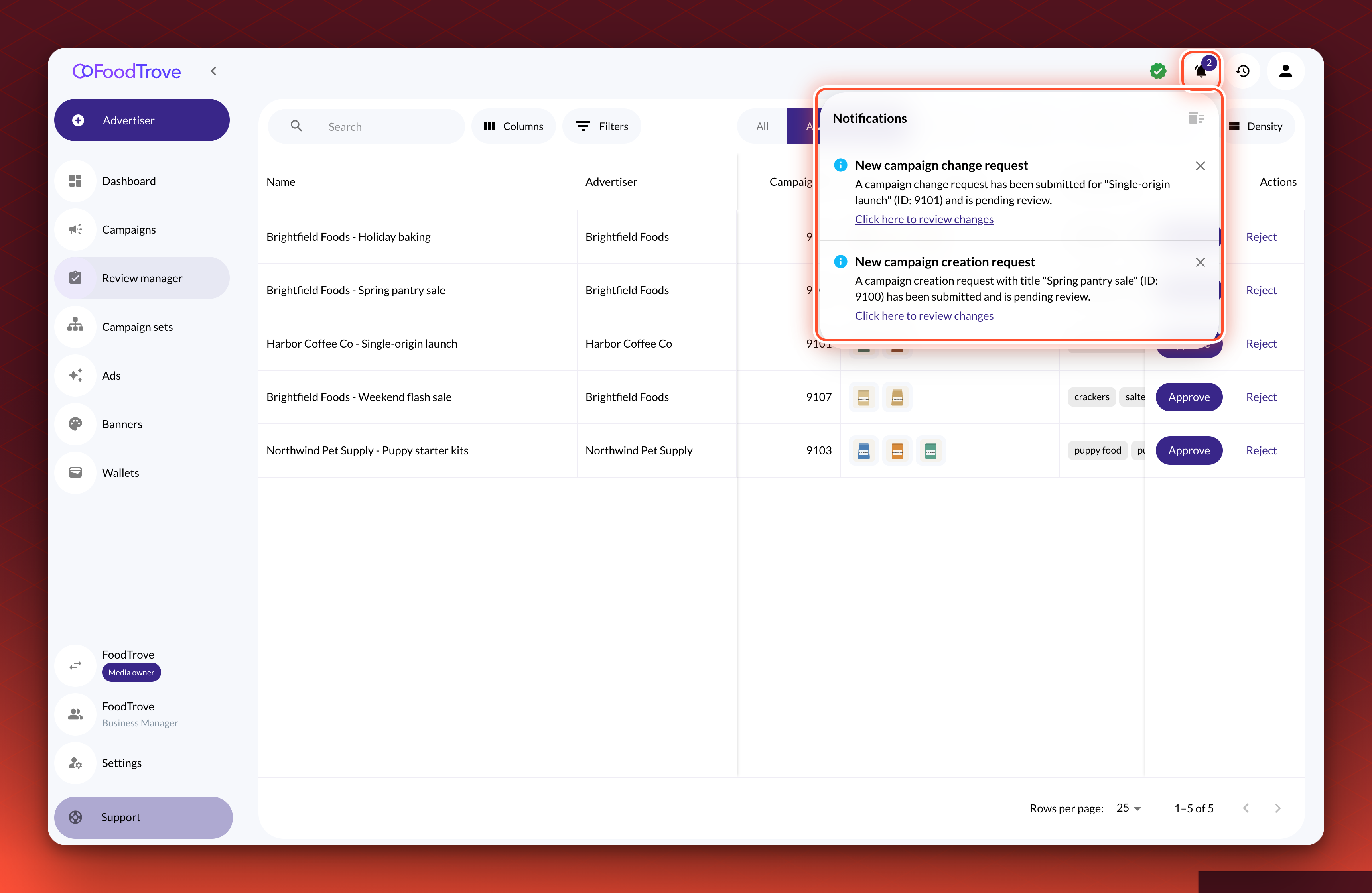Collapse the sidebar with the chevron

(214, 71)
